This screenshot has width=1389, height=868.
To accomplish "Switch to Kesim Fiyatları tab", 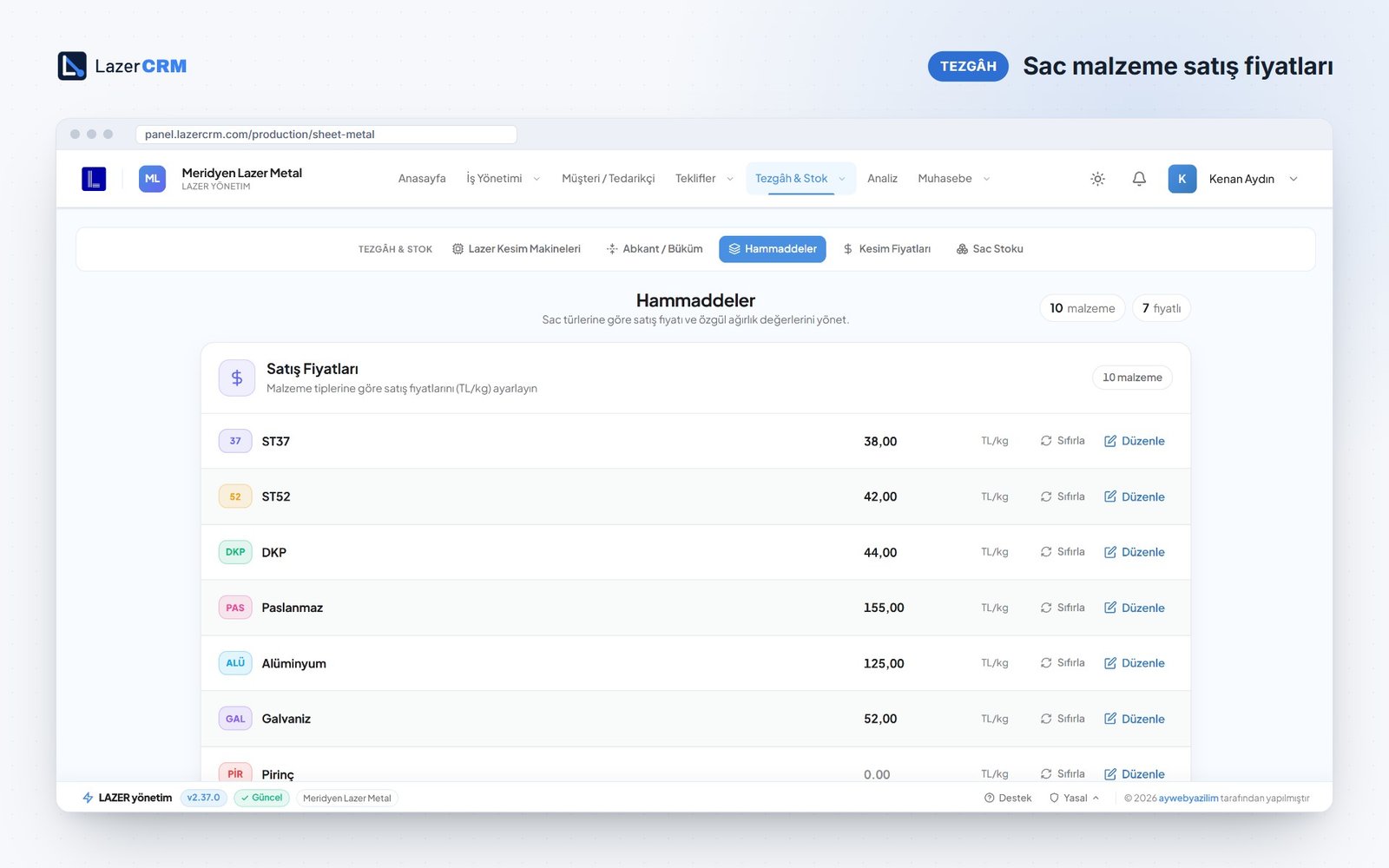I will point(886,249).
